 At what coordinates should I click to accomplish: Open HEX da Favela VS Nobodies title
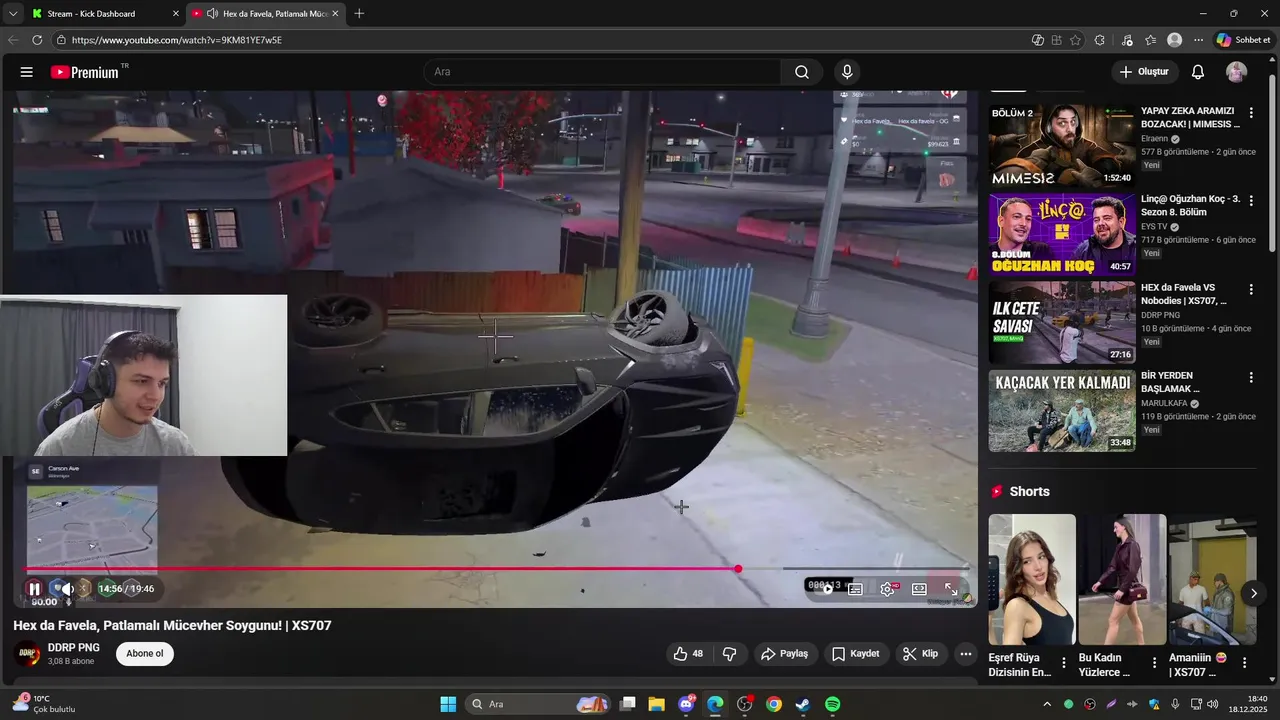[1184, 294]
